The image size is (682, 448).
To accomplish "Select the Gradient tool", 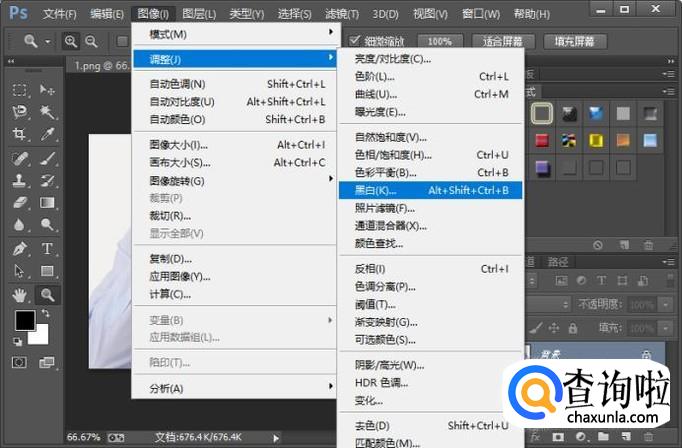I will [47, 203].
